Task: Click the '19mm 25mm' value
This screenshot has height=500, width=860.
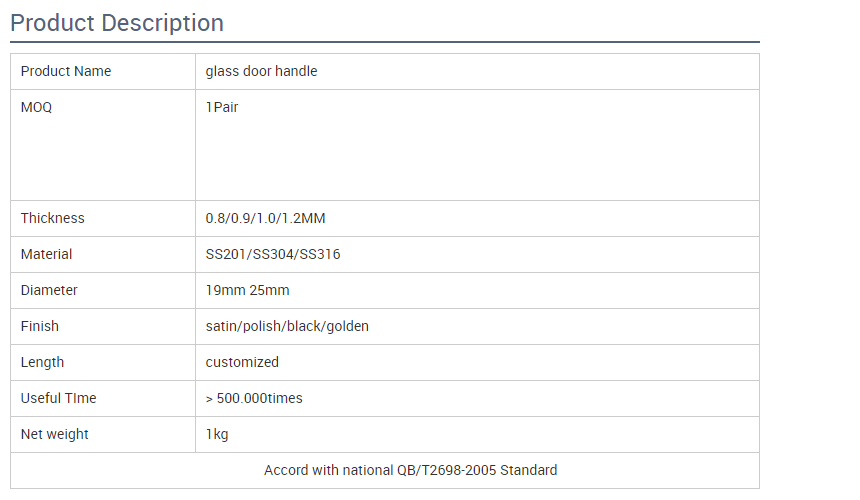Action: [x=248, y=290]
